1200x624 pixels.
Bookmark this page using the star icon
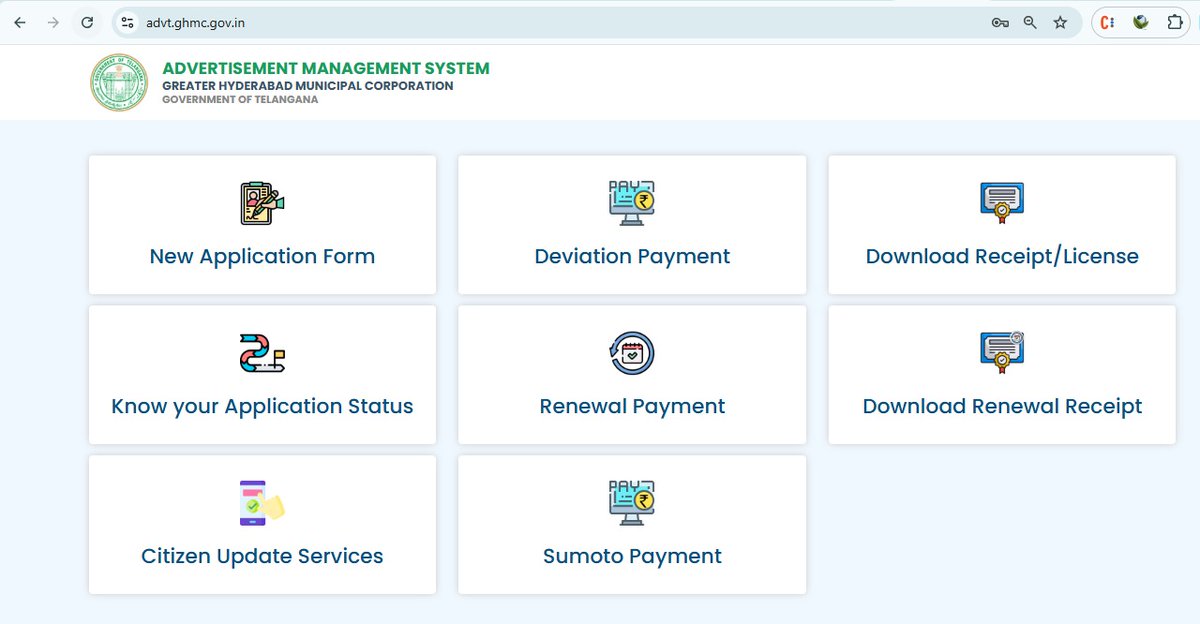1060,22
